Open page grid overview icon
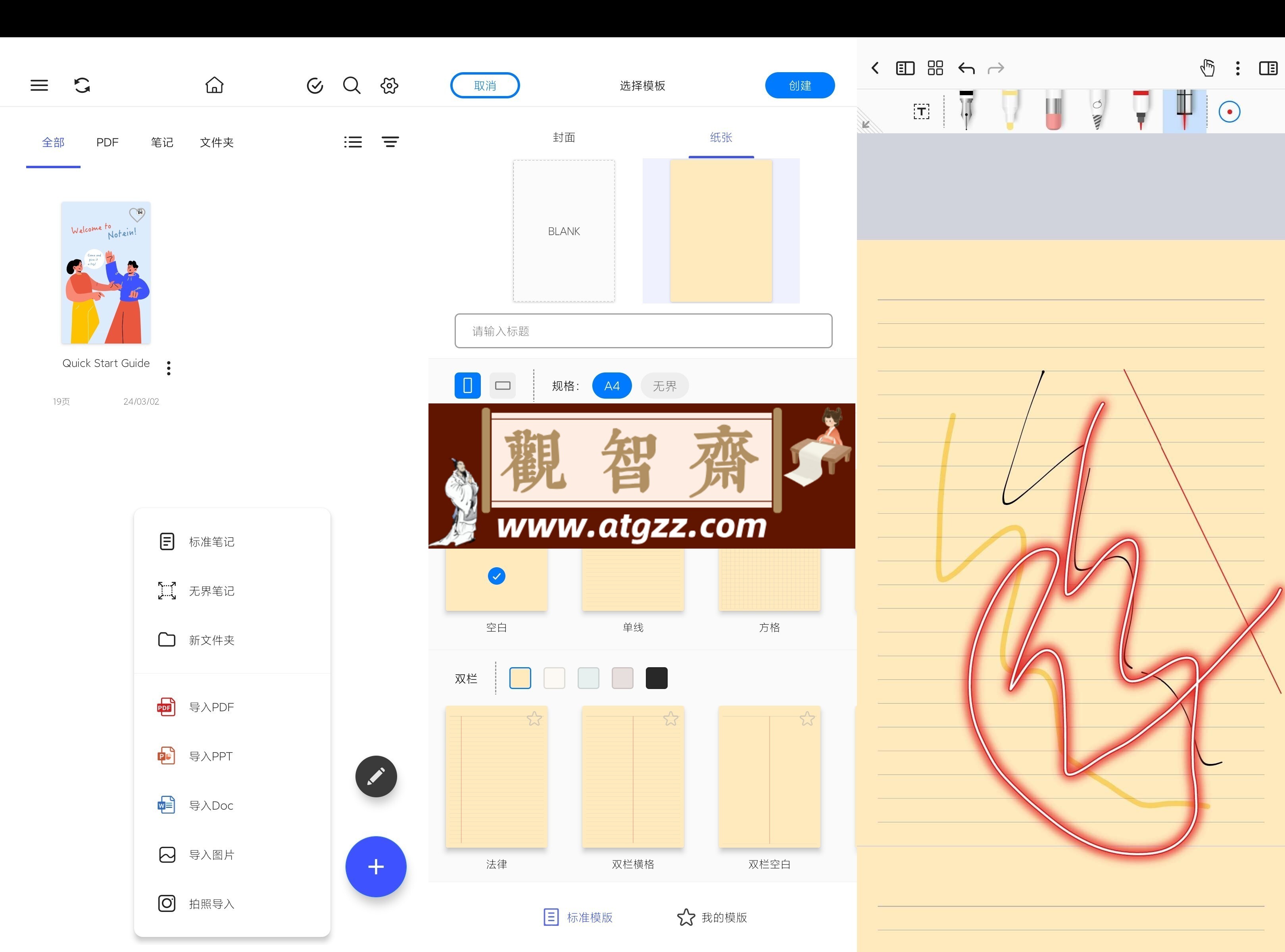 [935, 68]
